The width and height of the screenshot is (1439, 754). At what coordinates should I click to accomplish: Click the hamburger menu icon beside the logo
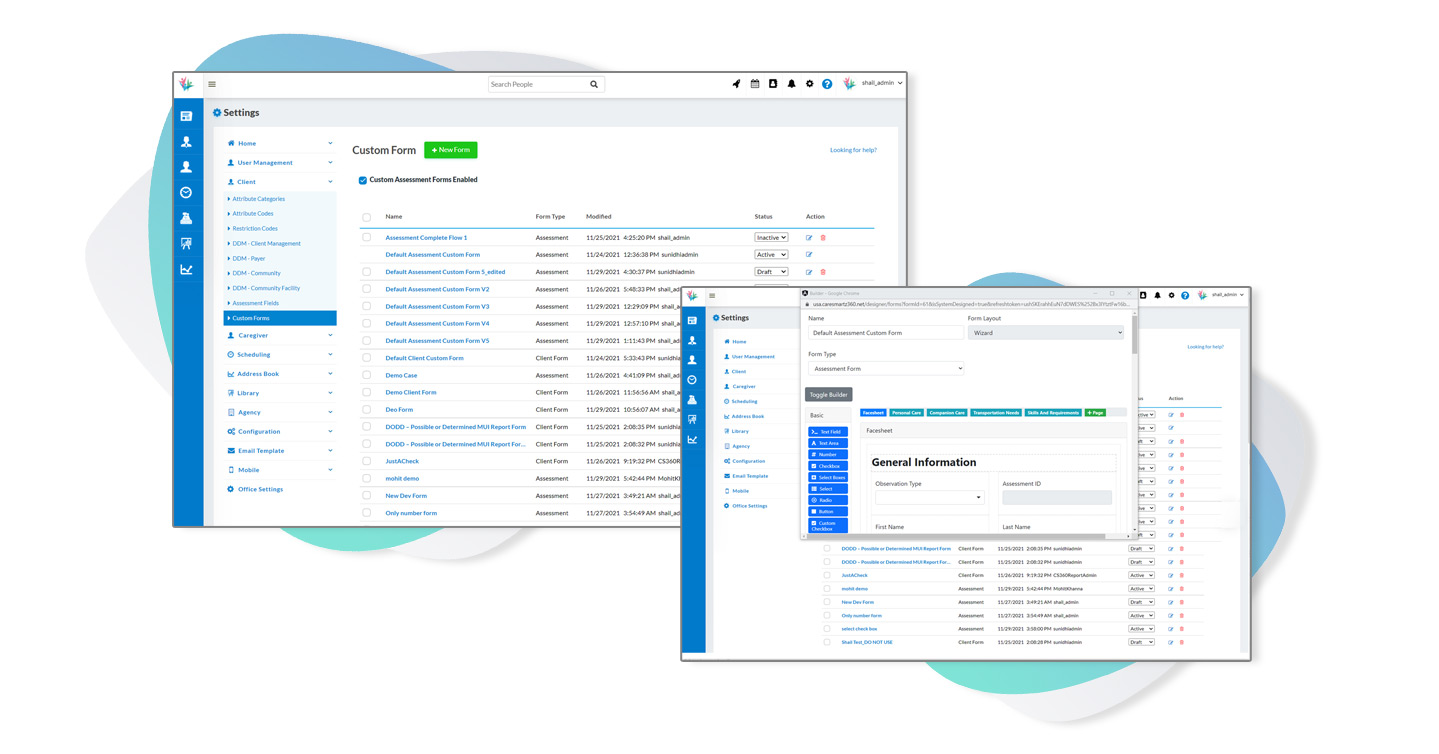pyautogui.click(x=212, y=84)
